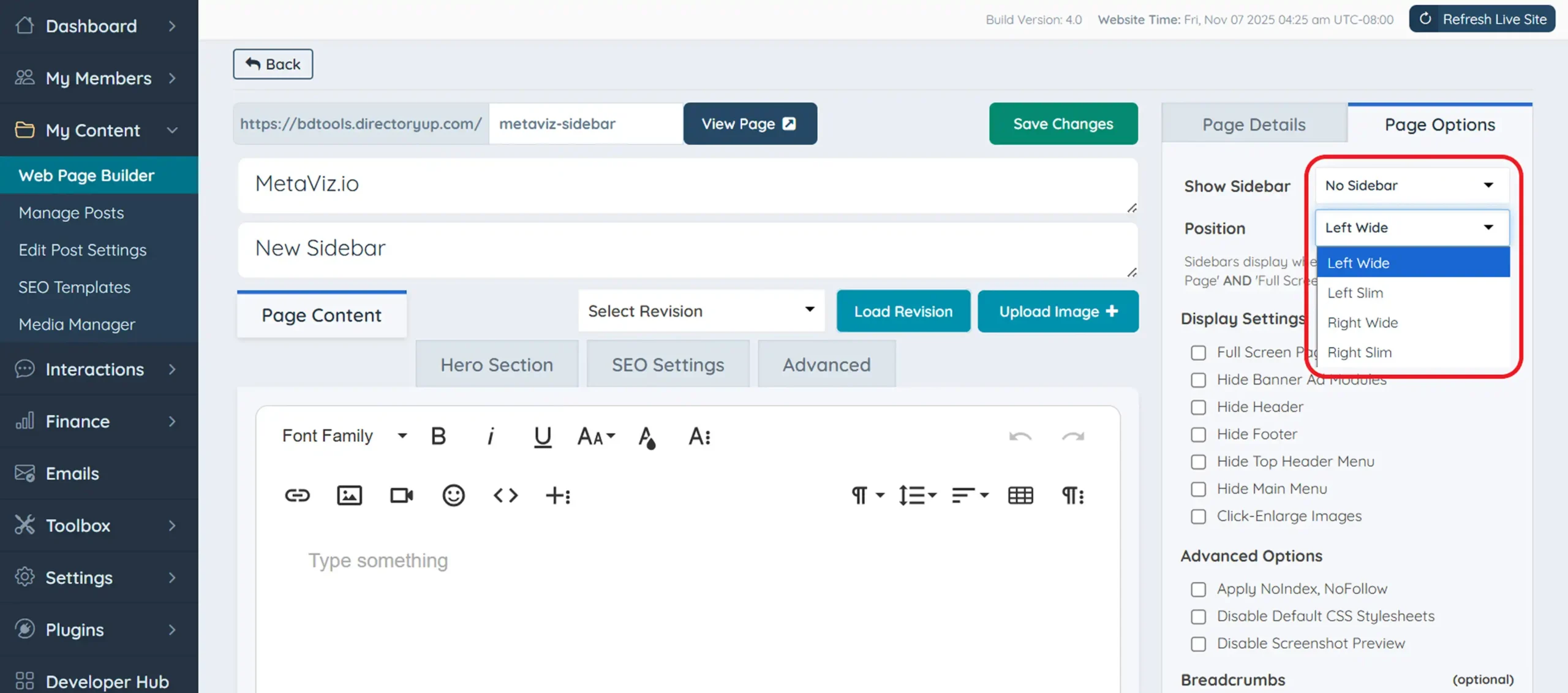The height and width of the screenshot is (693, 1568).
Task: Switch to the Page Details tab
Action: [x=1253, y=124]
